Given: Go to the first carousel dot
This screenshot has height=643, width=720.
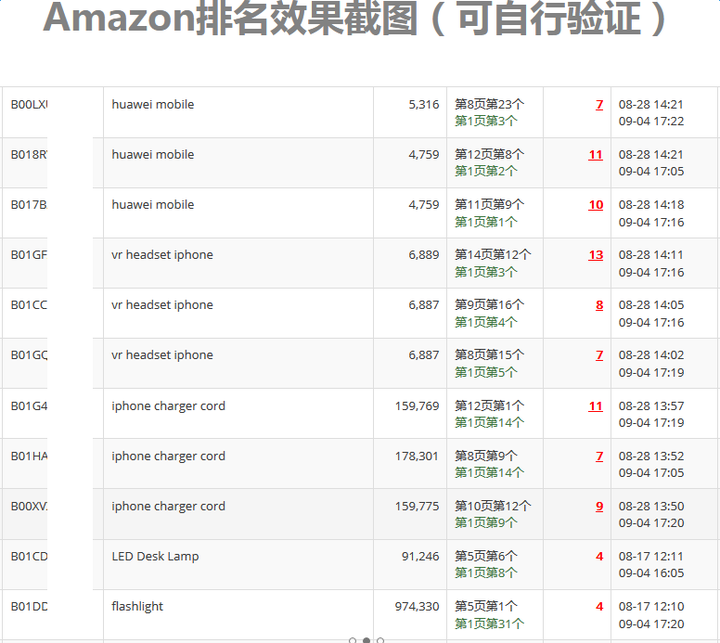Looking at the screenshot, I should 353,640.
